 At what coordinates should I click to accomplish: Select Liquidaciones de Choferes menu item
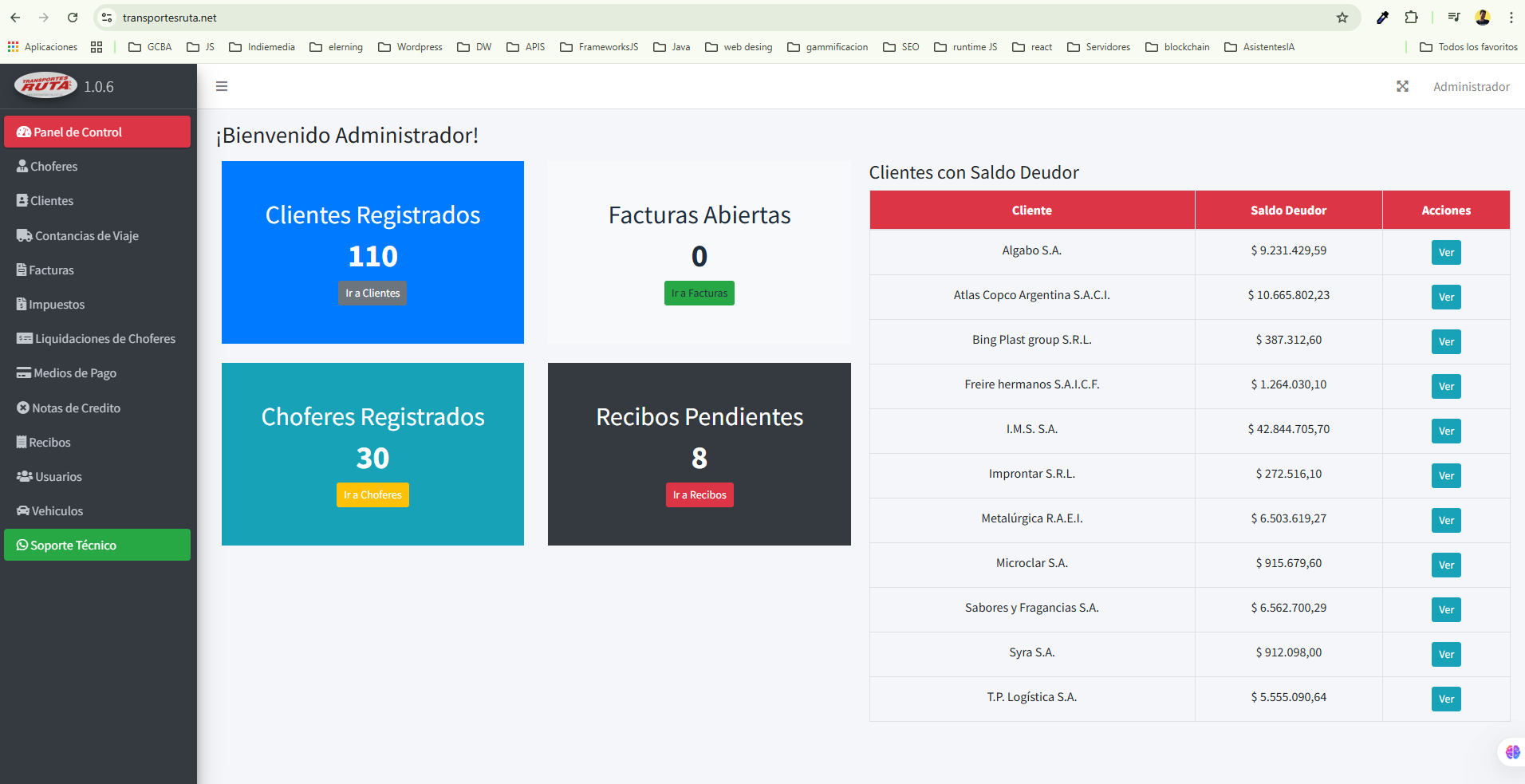coord(104,339)
